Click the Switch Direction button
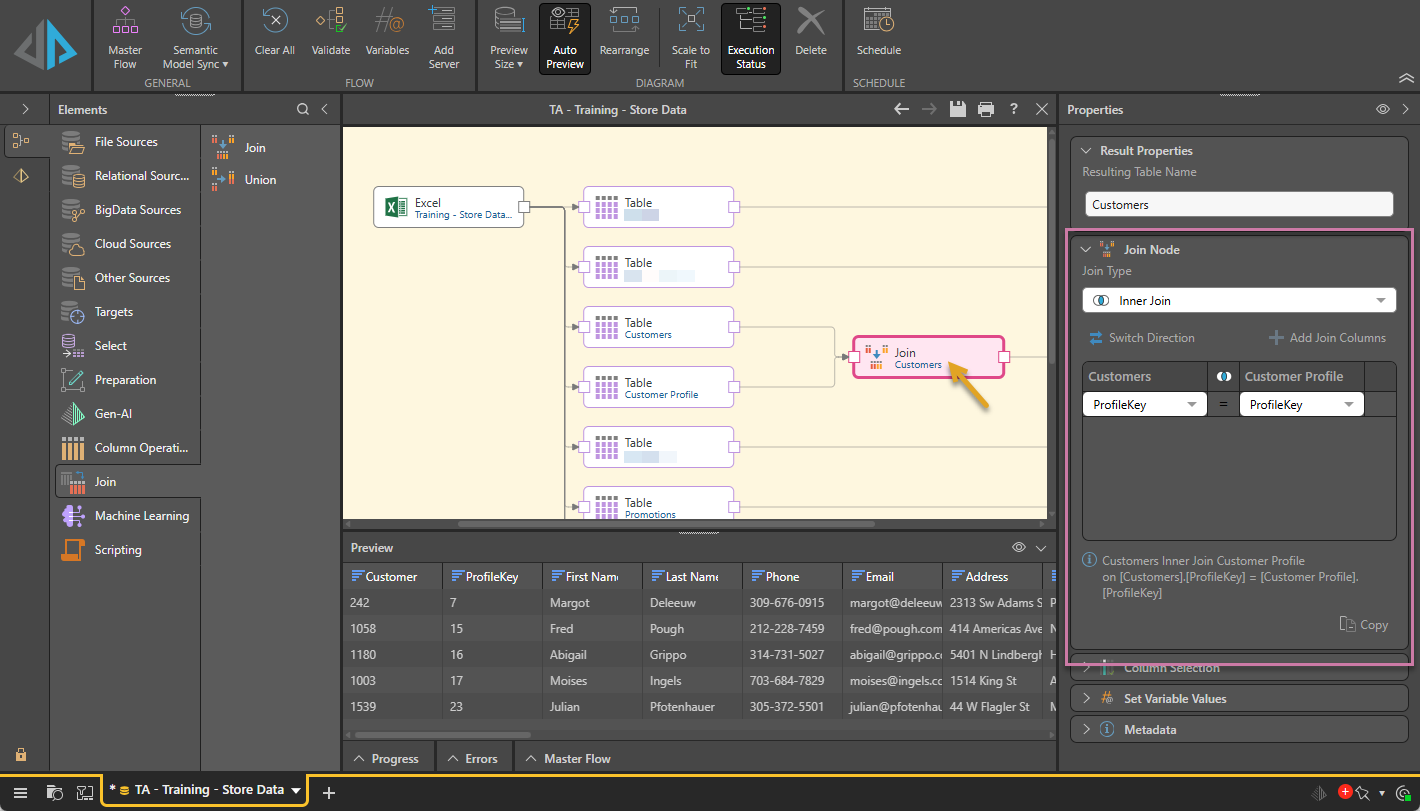 (x=1141, y=338)
